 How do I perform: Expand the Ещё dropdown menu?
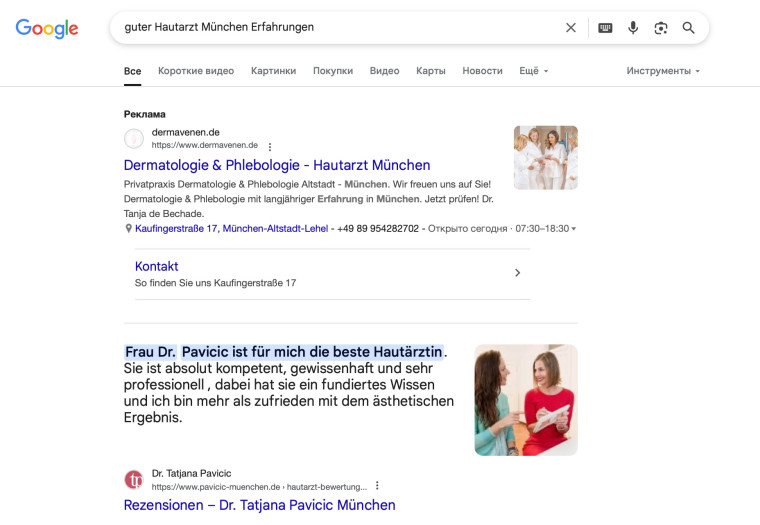[534, 71]
